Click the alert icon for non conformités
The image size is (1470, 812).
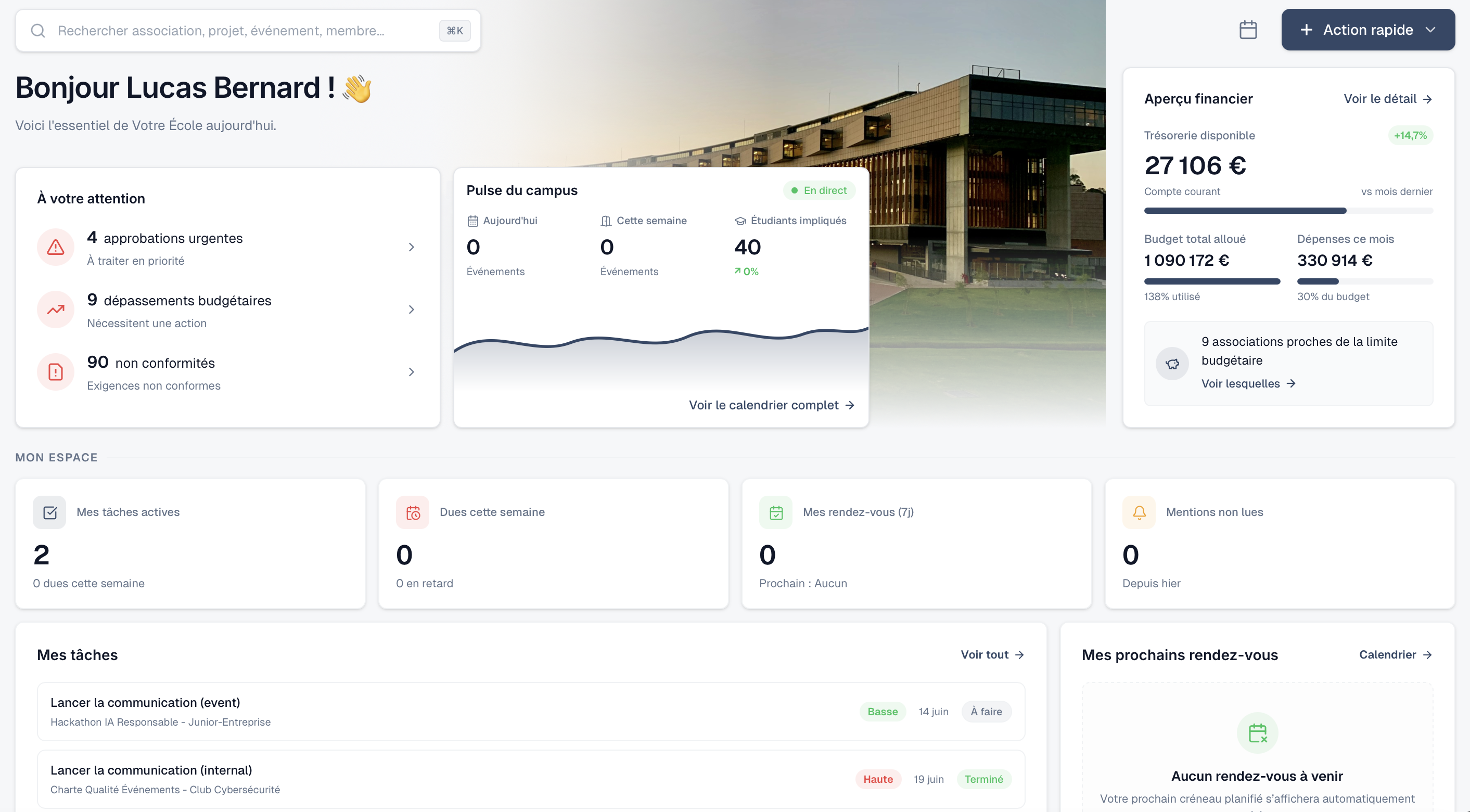pyautogui.click(x=55, y=372)
